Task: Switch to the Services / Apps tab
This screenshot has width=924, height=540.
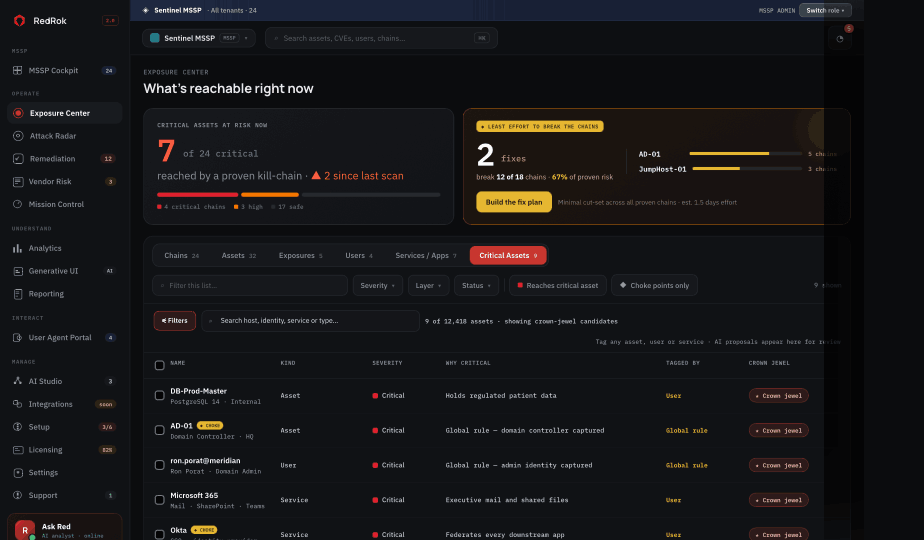Action: point(425,255)
